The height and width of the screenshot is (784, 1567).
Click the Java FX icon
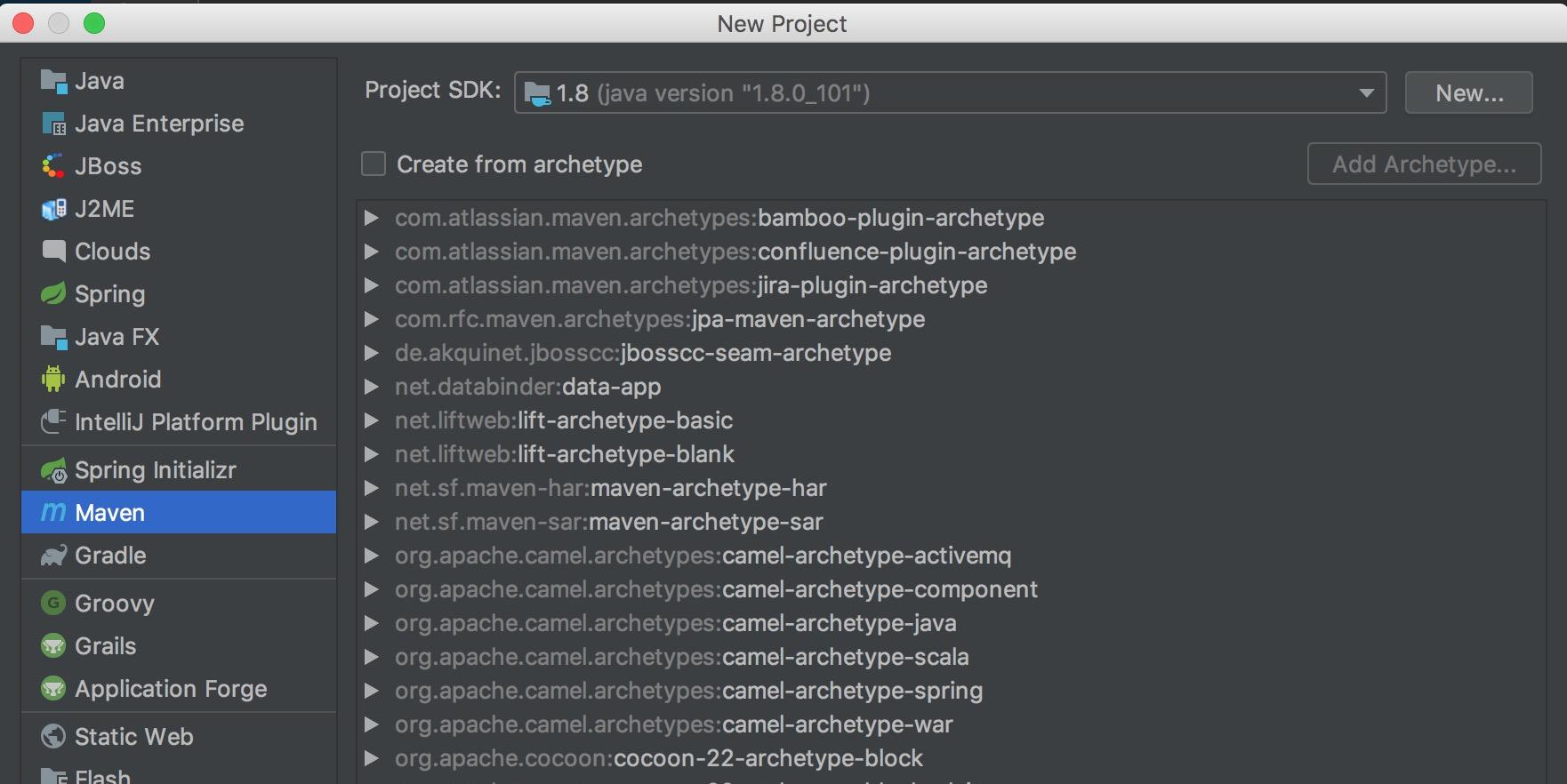click(53, 337)
